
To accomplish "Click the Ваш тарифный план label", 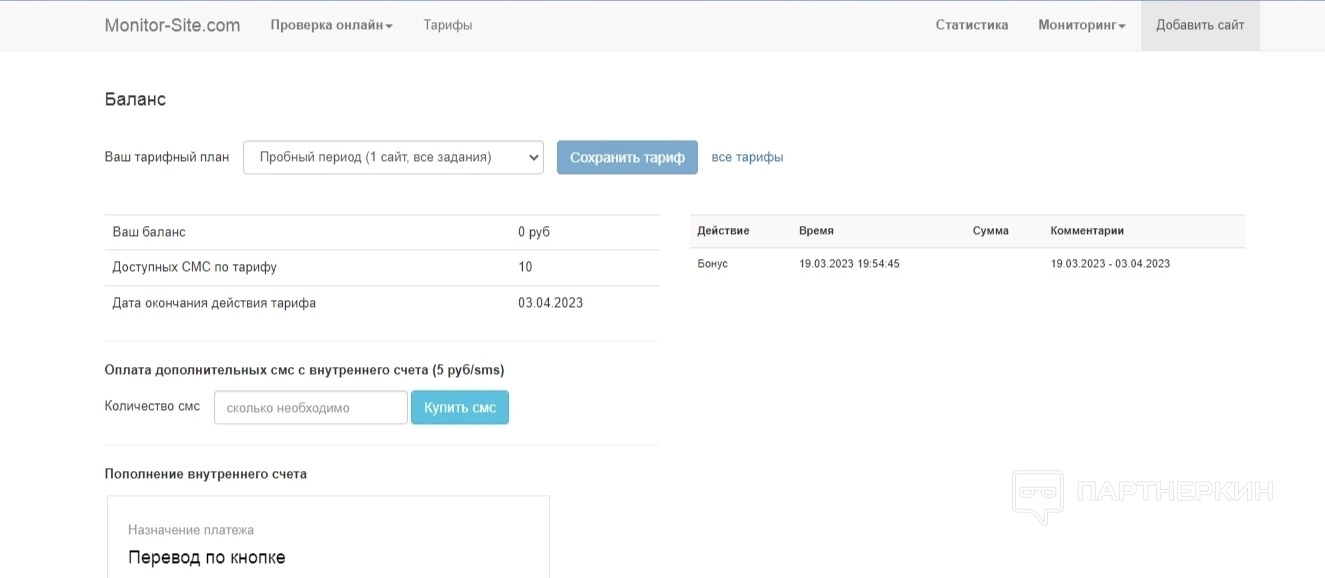I will pos(167,157).
